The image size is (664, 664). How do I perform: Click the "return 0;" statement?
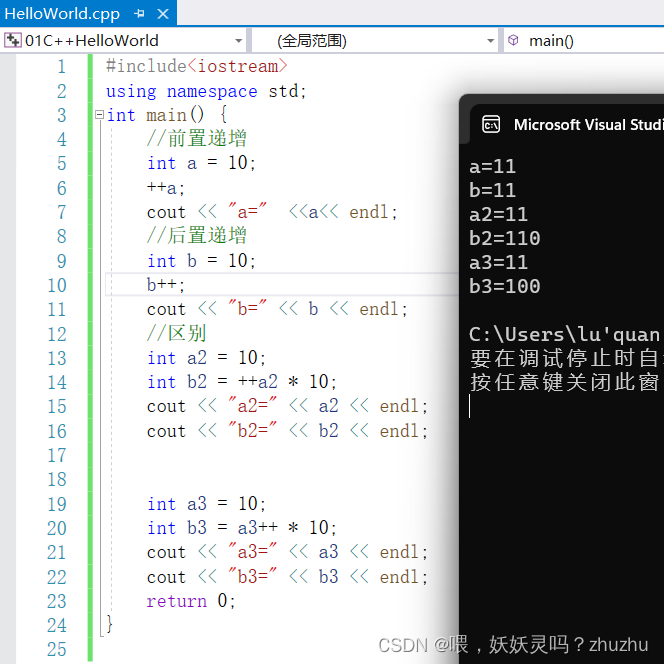tap(191, 601)
